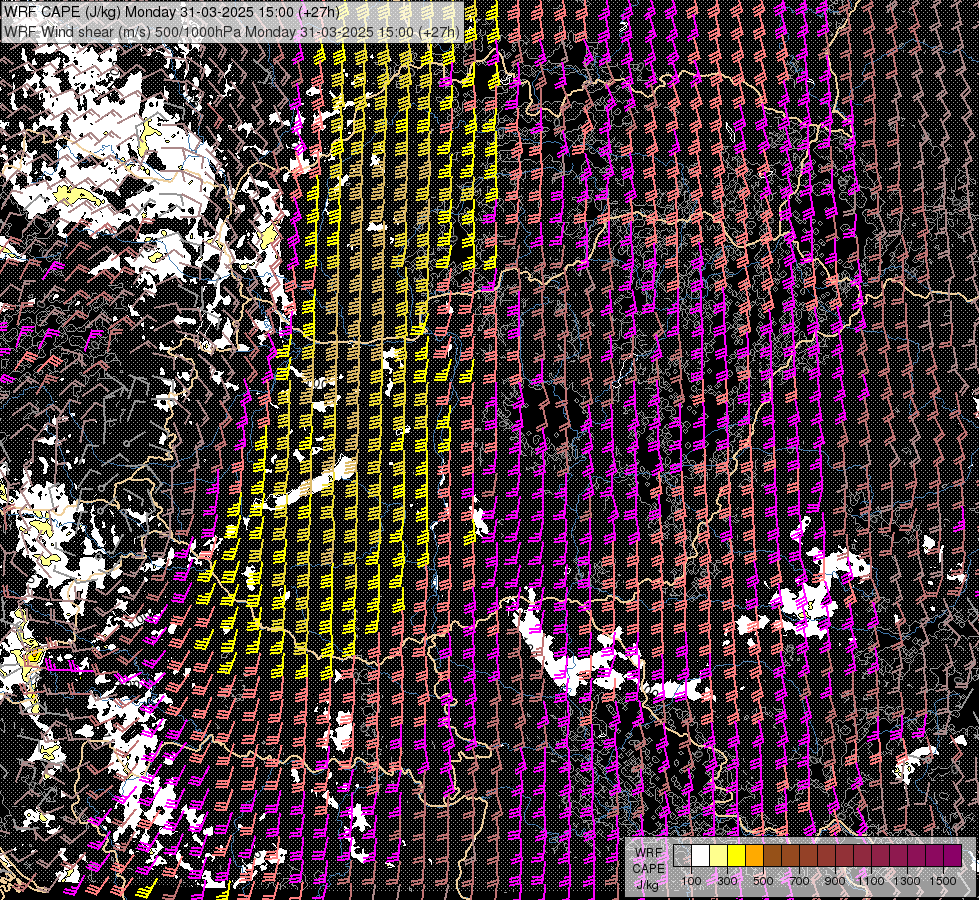Viewport: 979px width, 900px height.
Task: Click the 1400–1500 J/kg legend swatch
Action: point(935,856)
